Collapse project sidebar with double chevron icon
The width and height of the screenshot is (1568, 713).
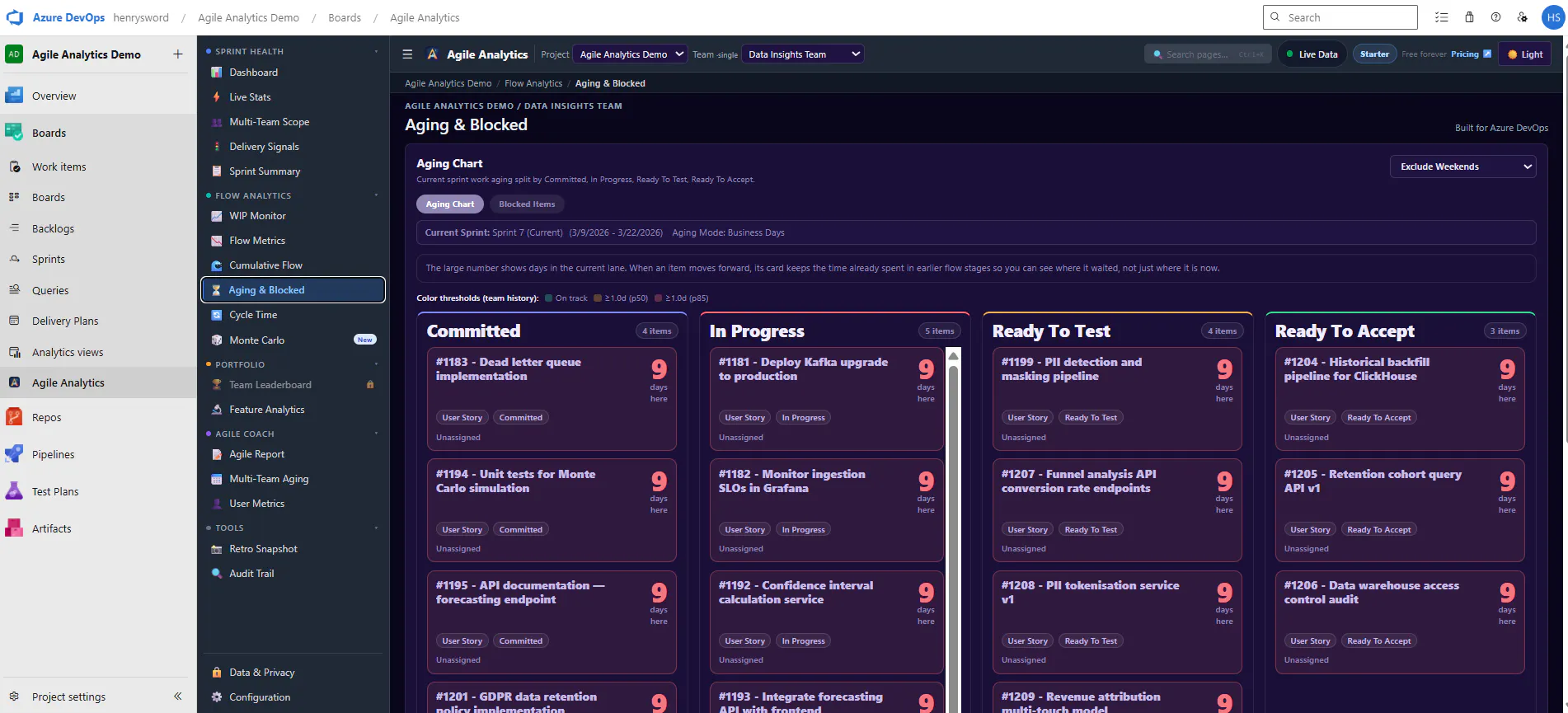(177, 697)
